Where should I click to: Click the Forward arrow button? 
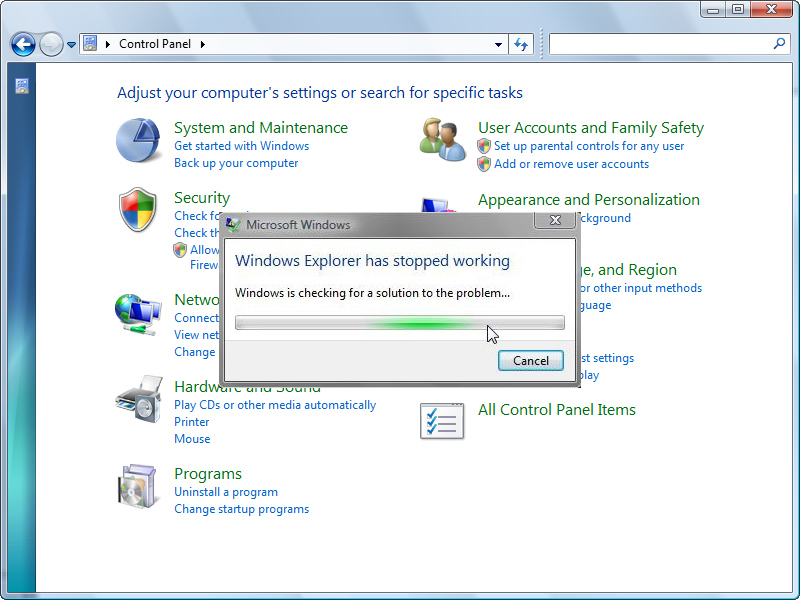pos(51,45)
